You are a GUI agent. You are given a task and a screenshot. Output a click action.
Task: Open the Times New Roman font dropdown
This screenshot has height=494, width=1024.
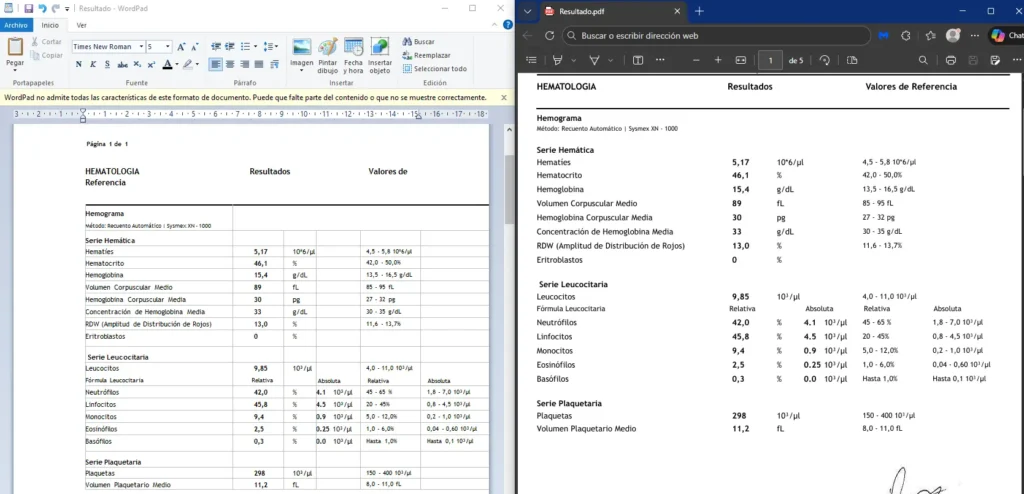click(x=139, y=47)
